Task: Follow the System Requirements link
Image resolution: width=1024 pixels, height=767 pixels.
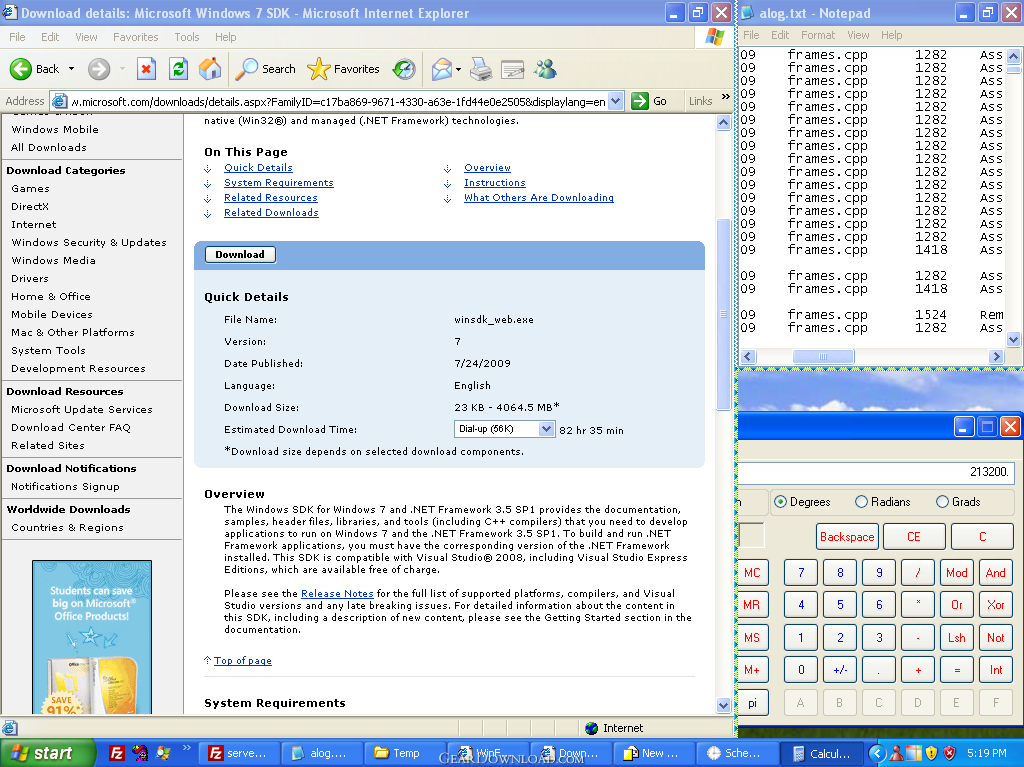Action: tap(279, 183)
